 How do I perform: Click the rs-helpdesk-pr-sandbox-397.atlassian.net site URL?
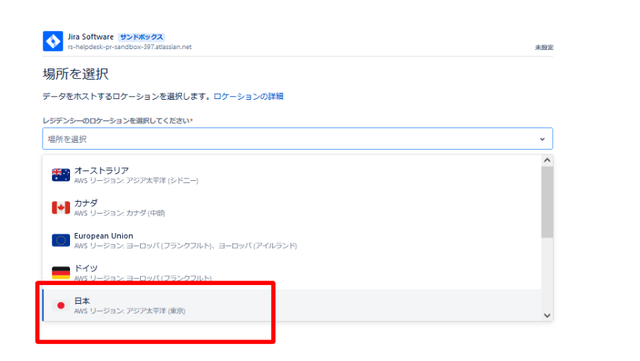click(x=130, y=47)
